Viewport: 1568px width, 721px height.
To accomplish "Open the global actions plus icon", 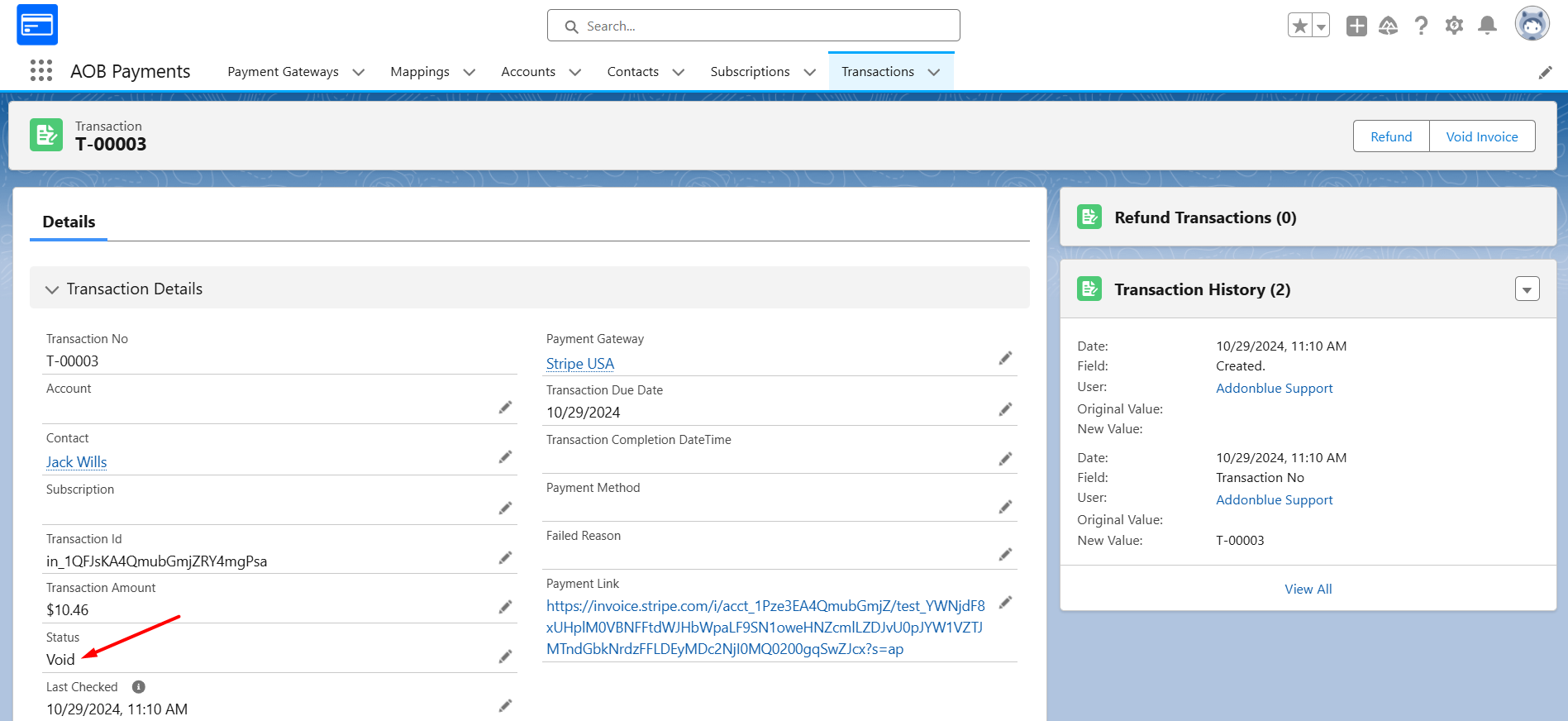I will point(1356,26).
